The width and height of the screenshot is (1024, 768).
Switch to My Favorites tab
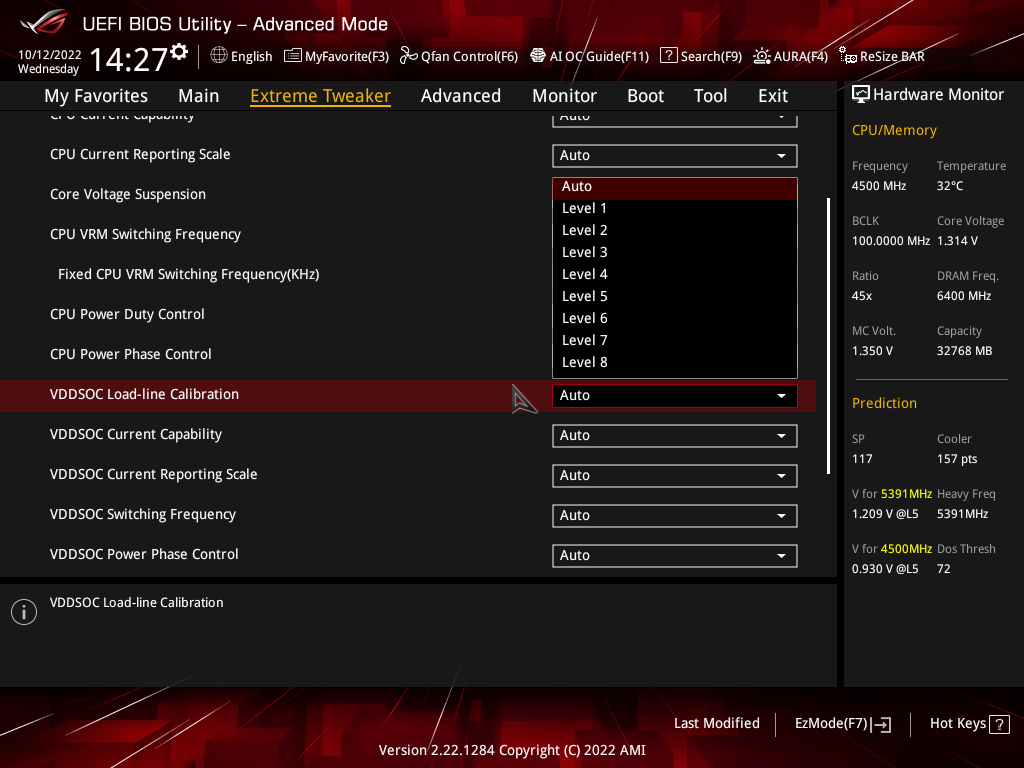(96, 95)
